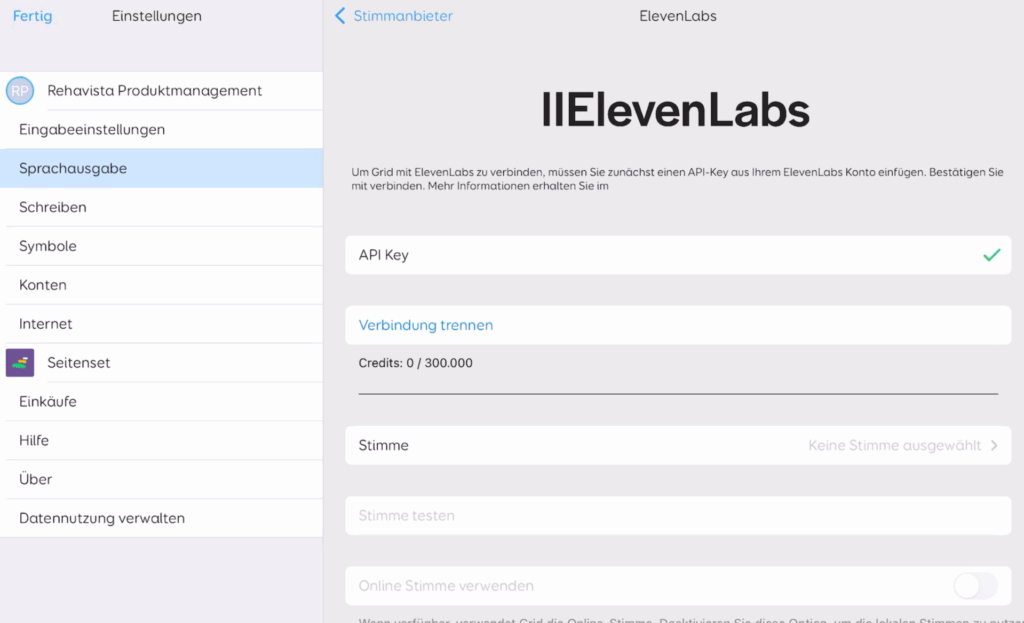Open the Seitenset settings row

[x=161, y=362]
